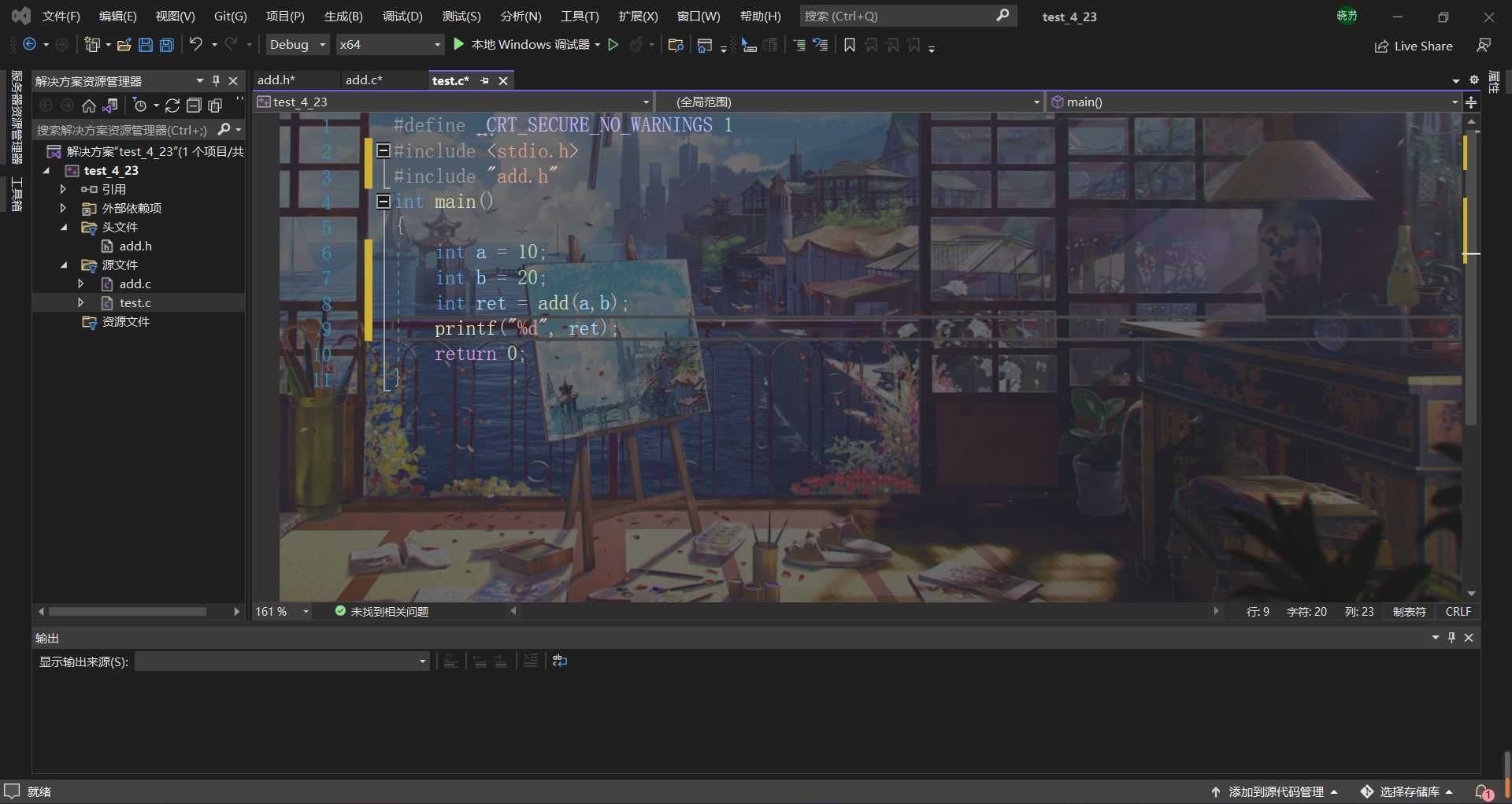Image resolution: width=1512 pixels, height=804 pixels.
Task: Pin the Solution Explorer panel
Action: tap(216, 80)
